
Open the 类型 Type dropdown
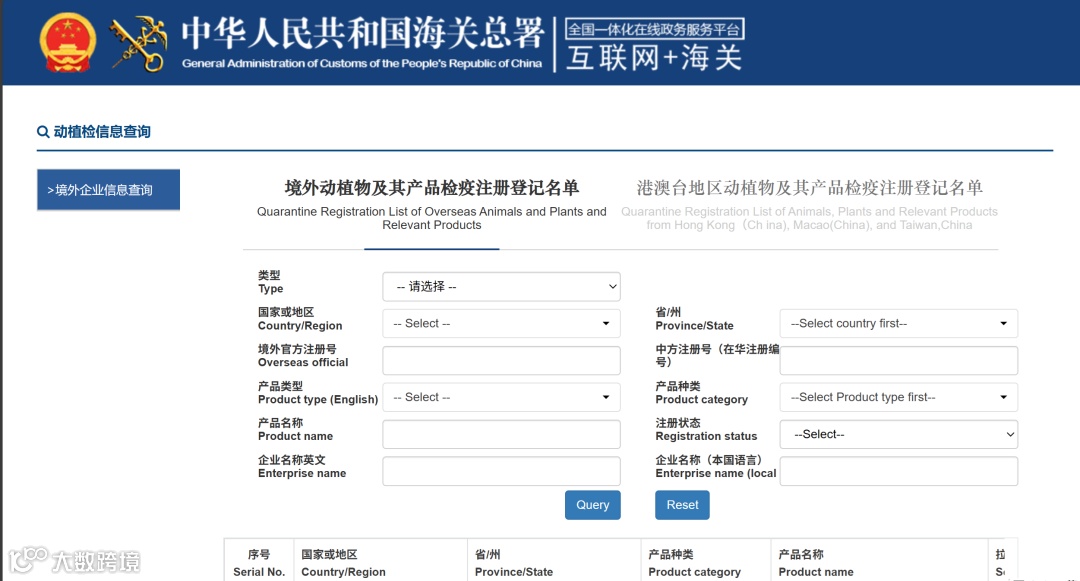pyautogui.click(x=501, y=286)
